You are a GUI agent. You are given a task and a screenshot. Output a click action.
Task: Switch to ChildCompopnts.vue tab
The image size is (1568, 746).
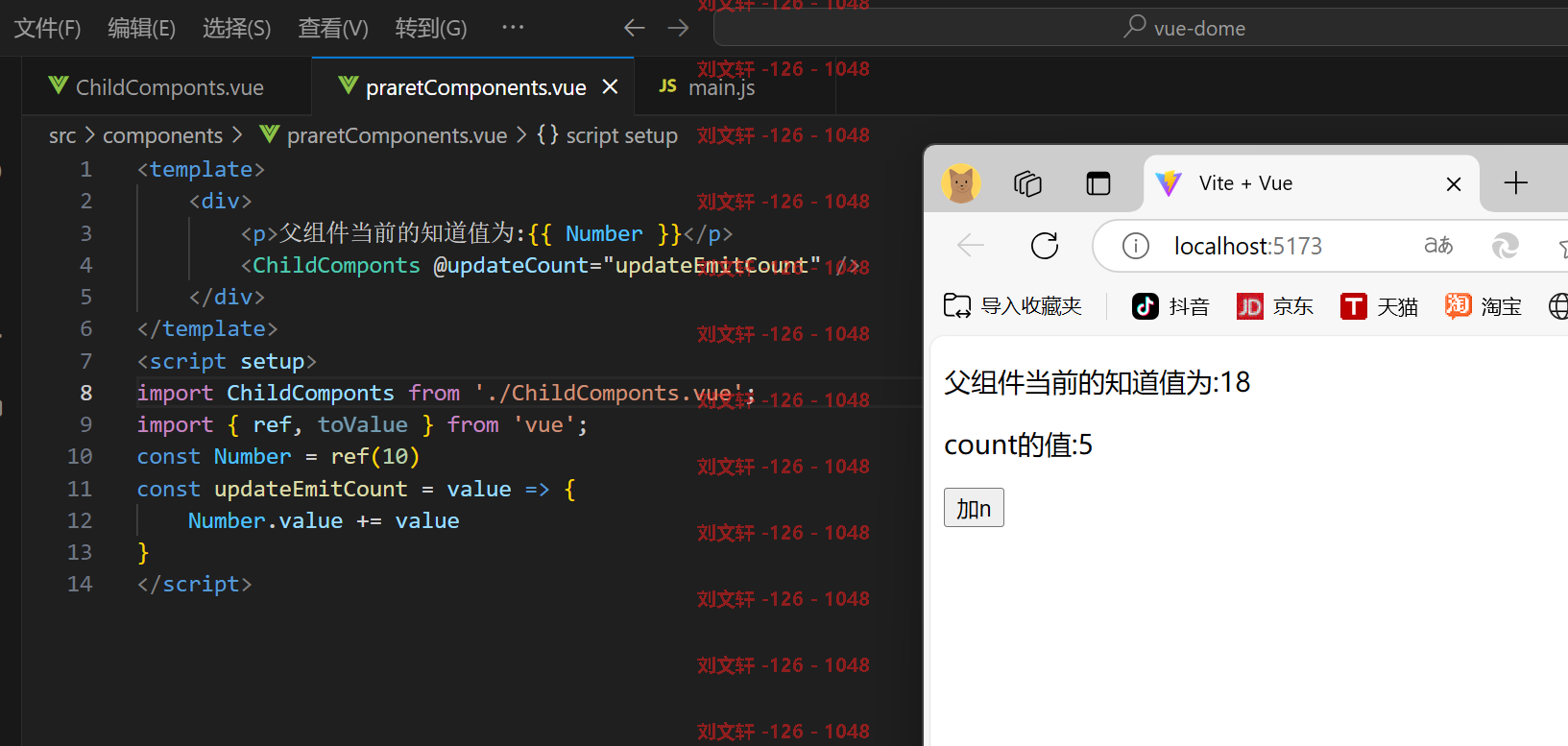pos(166,86)
